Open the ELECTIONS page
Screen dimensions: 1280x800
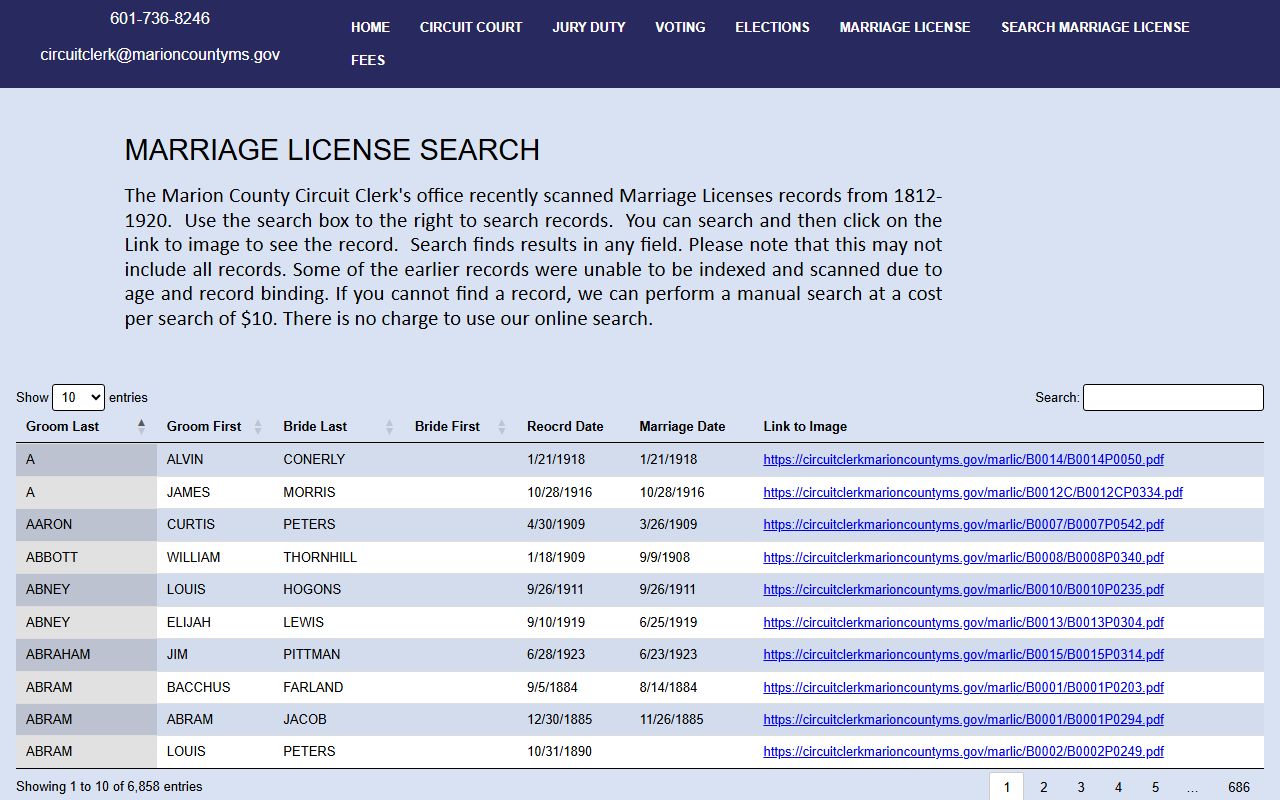click(x=772, y=27)
